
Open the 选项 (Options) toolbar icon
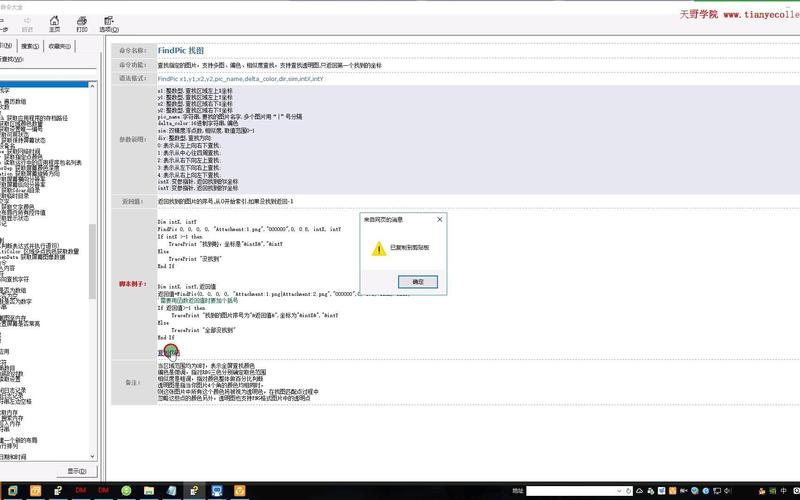point(107,23)
